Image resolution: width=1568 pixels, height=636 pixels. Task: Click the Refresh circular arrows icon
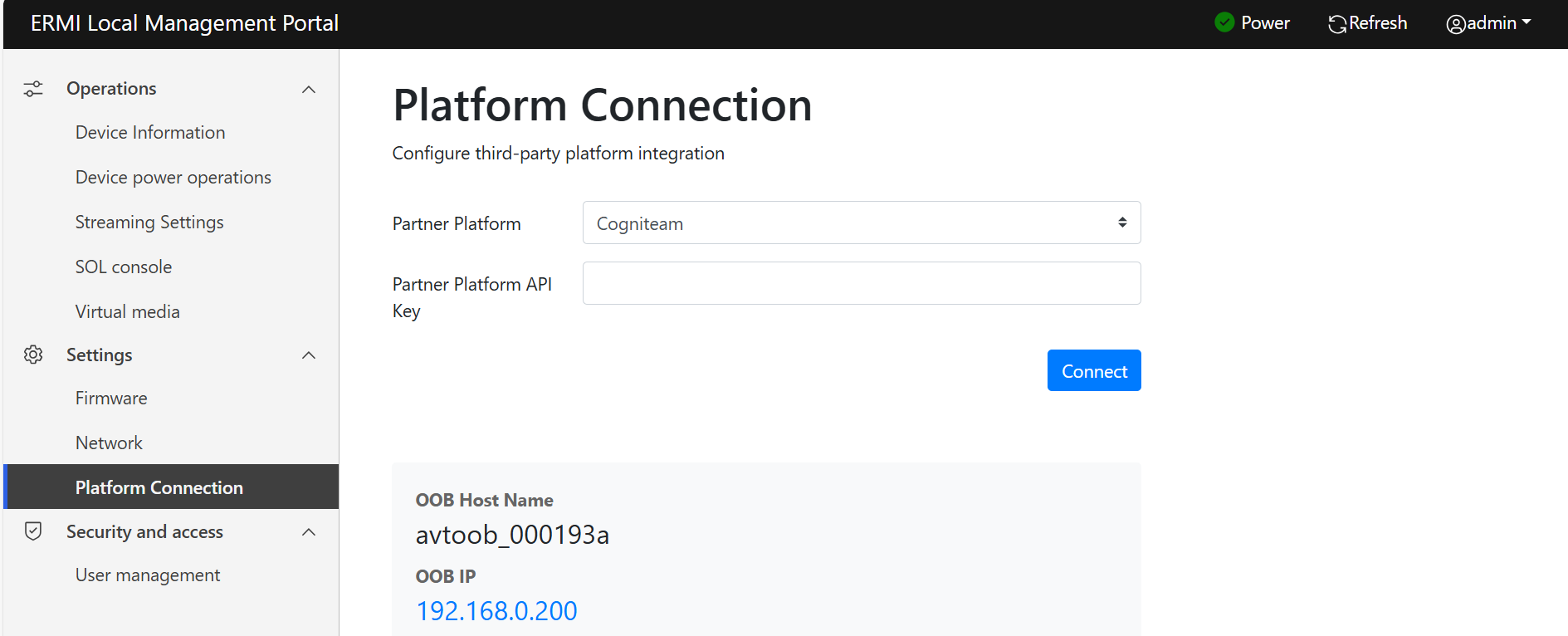1336,24
